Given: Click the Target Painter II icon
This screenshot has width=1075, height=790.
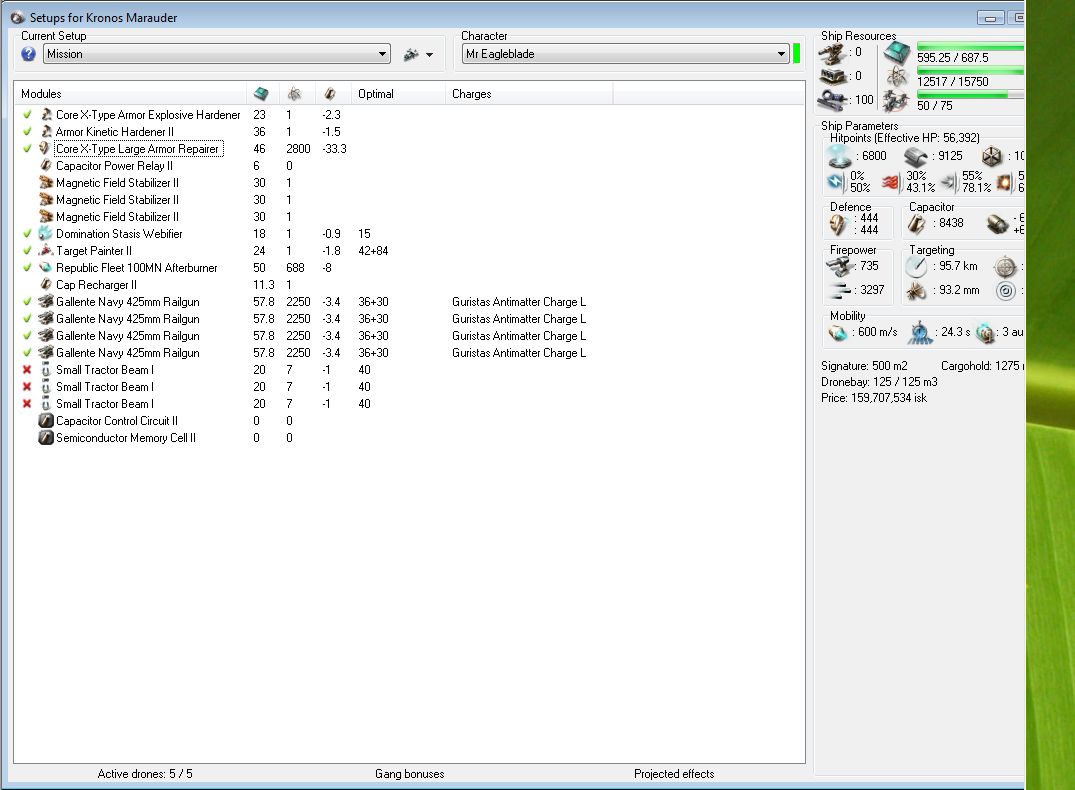Looking at the screenshot, I should pyautogui.click(x=46, y=251).
